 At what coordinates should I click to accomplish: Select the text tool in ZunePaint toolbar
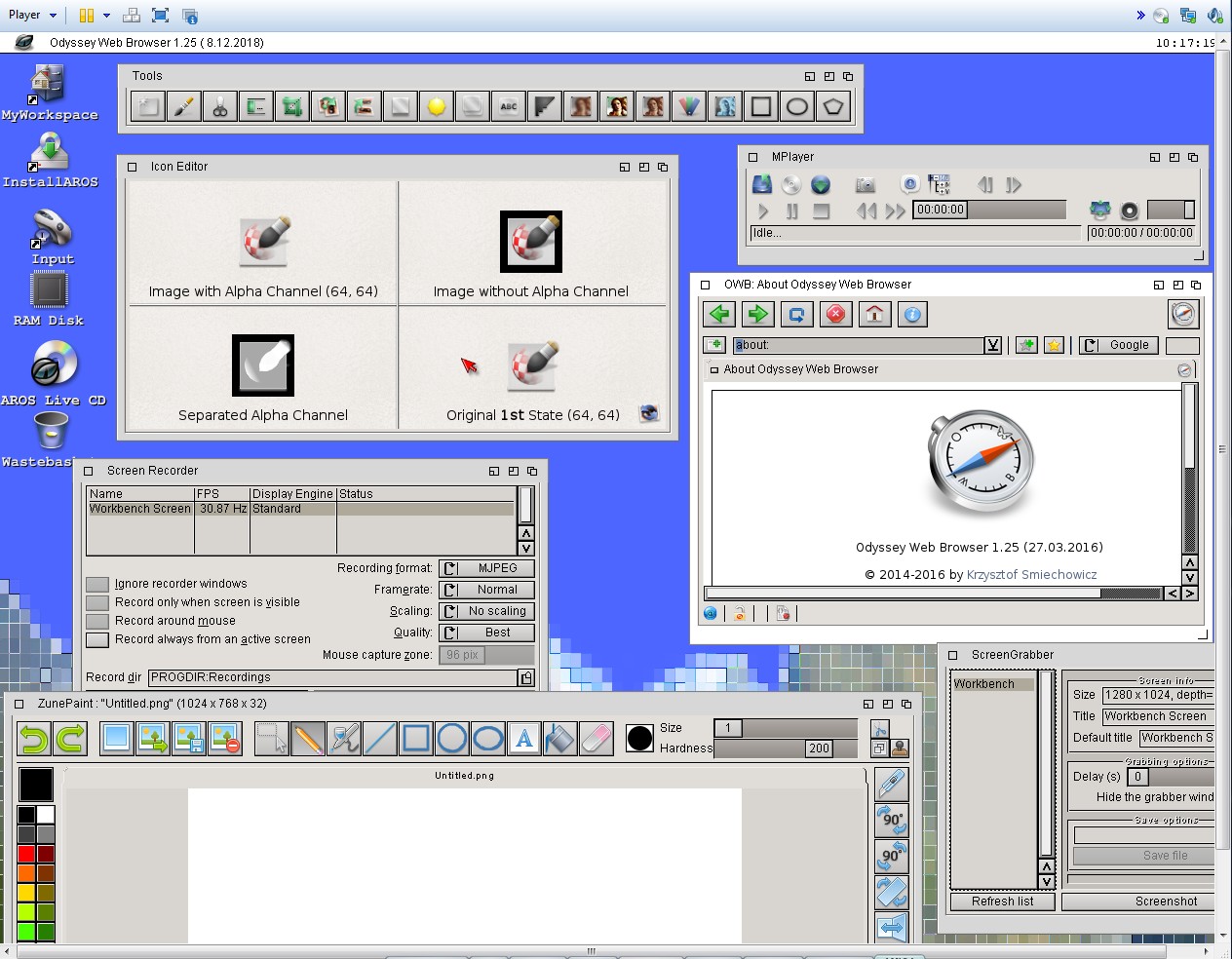pos(524,739)
